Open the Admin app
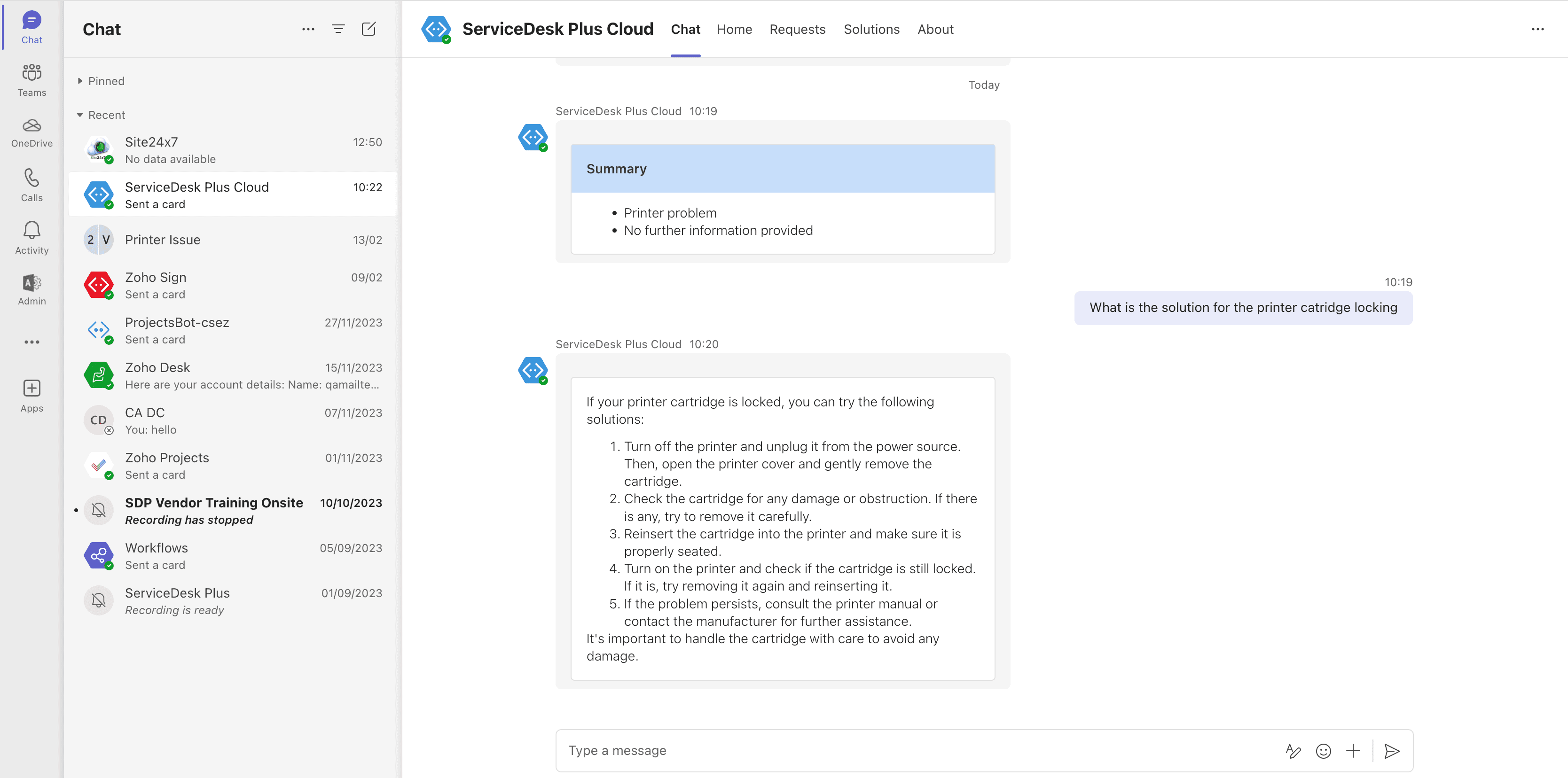The width and height of the screenshot is (1568, 778). [31, 286]
